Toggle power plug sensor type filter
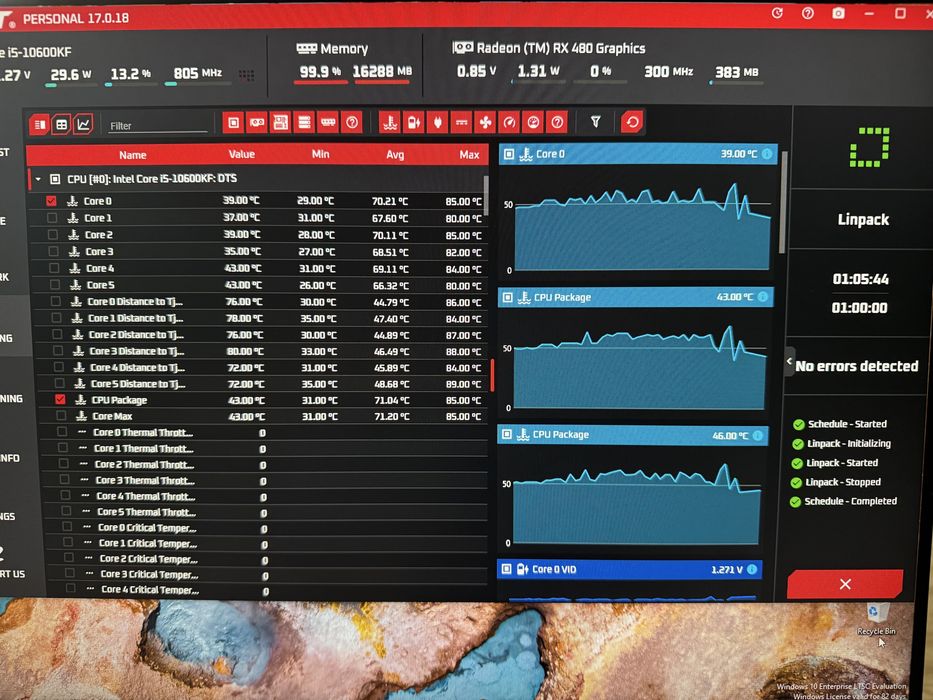This screenshot has width=933, height=700. click(437, 123)
